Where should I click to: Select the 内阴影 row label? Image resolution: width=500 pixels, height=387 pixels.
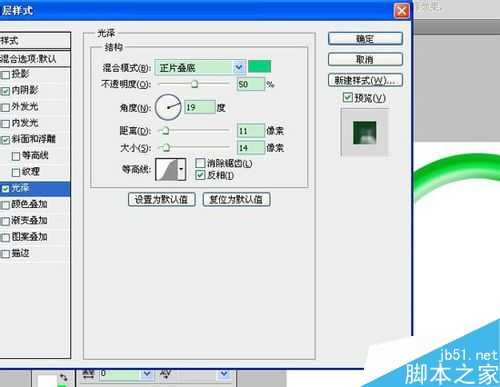(x=25, y=90)
